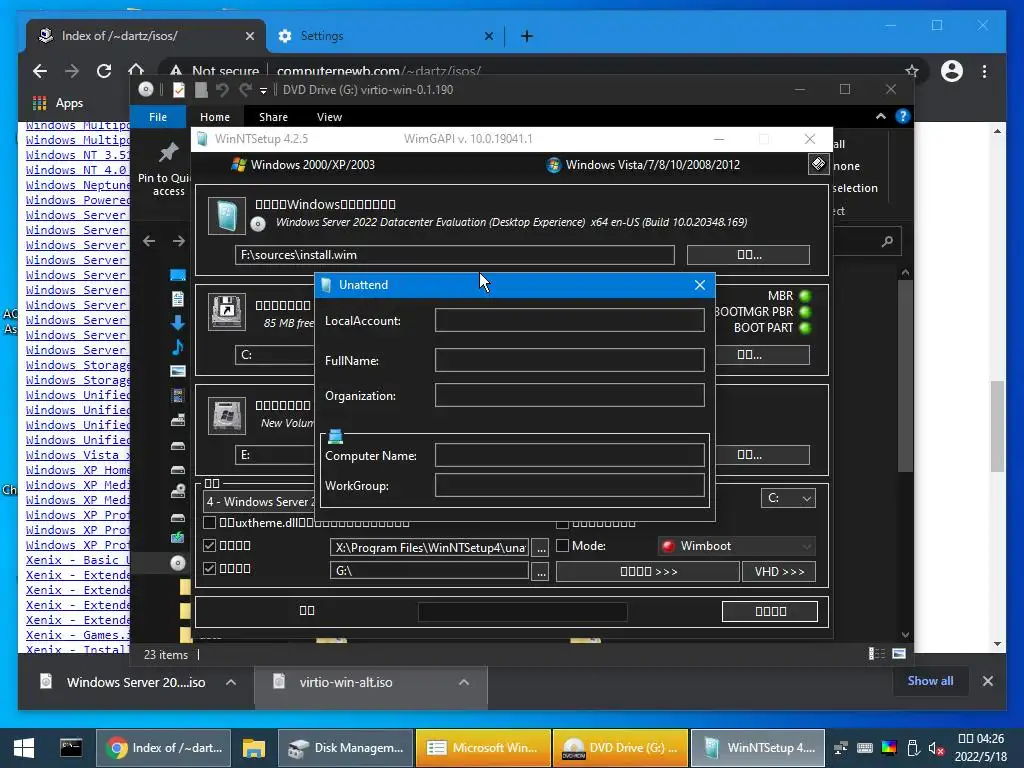
Task: Click the Explorer forward navigation arrow
Action: (178, 241)
